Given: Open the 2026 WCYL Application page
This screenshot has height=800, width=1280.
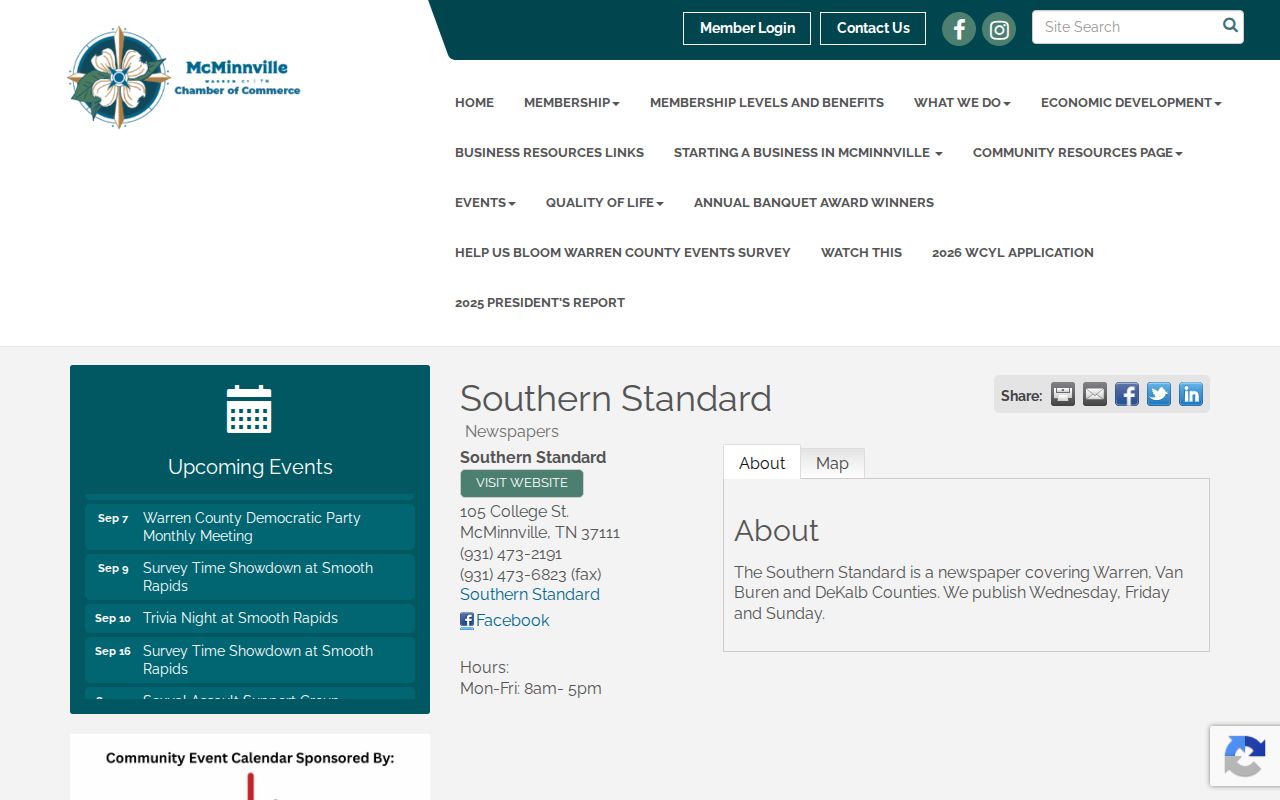Looking at the screenshot, I should pyautogui.click(x=1013, y=252).
